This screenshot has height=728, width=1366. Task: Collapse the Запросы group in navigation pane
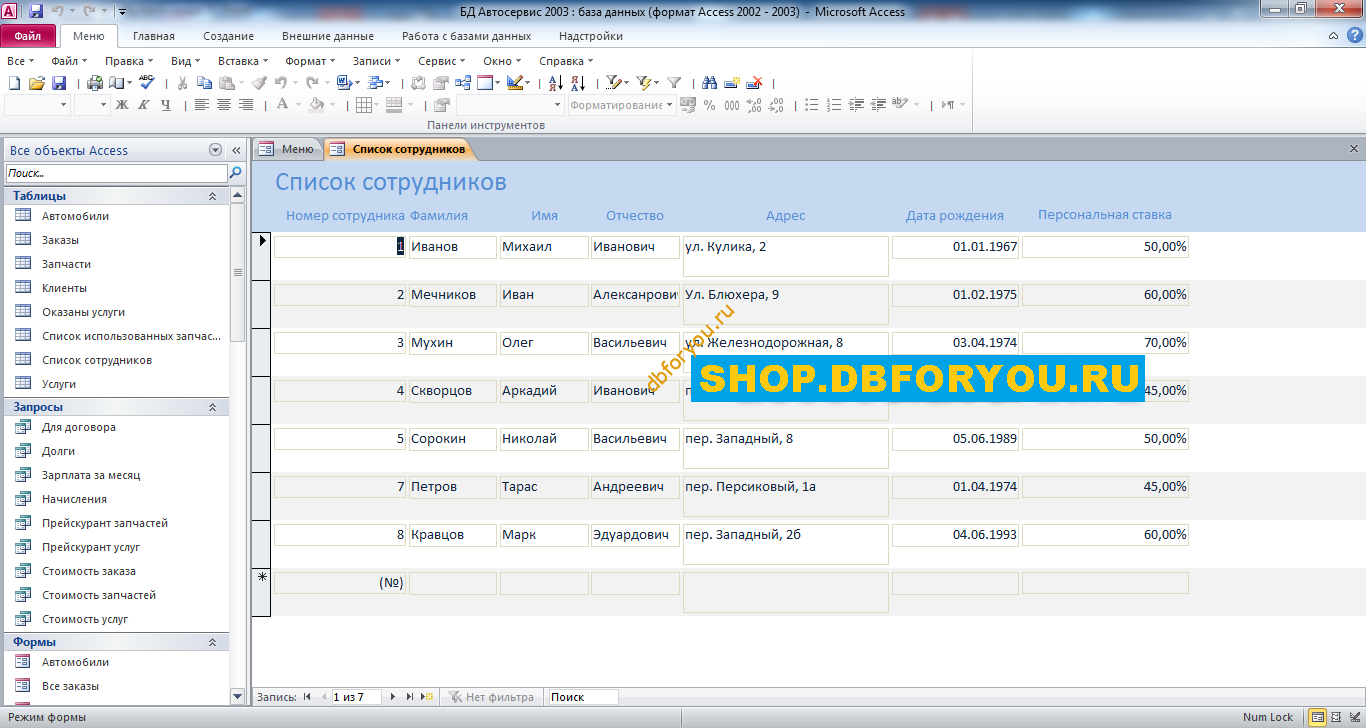pyautogui.click(x=212, y=407)
